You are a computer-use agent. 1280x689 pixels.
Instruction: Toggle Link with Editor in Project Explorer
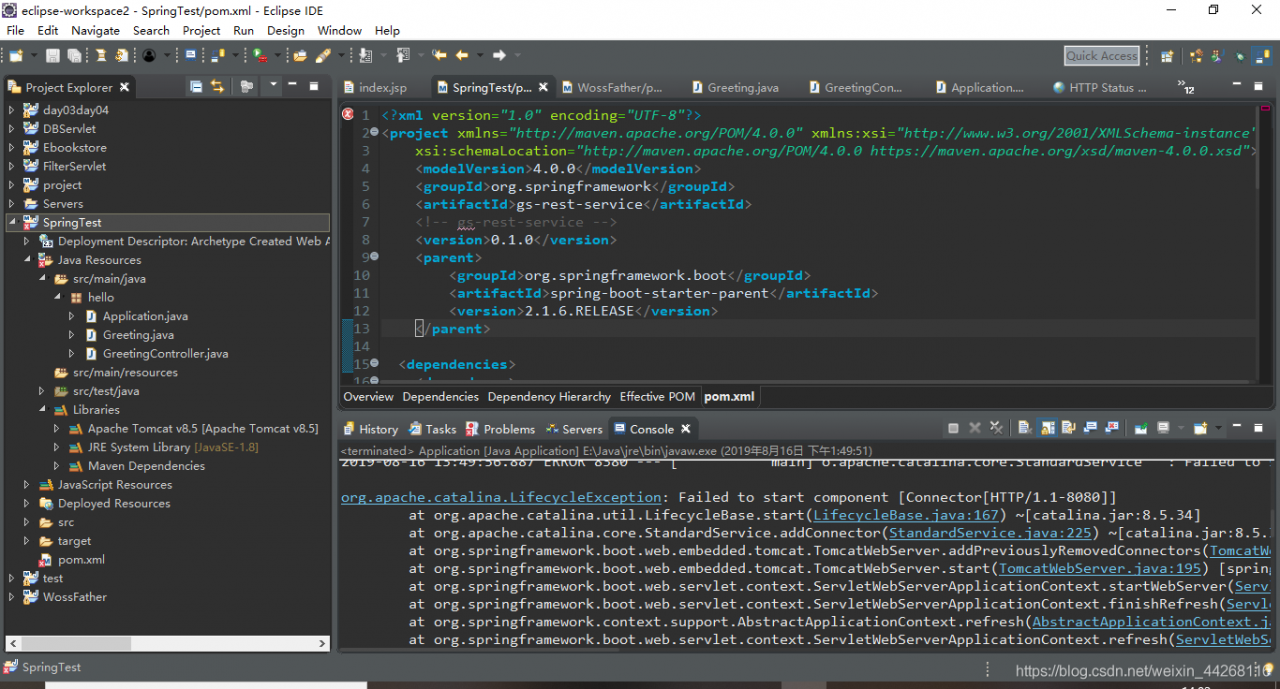(217, 87)
